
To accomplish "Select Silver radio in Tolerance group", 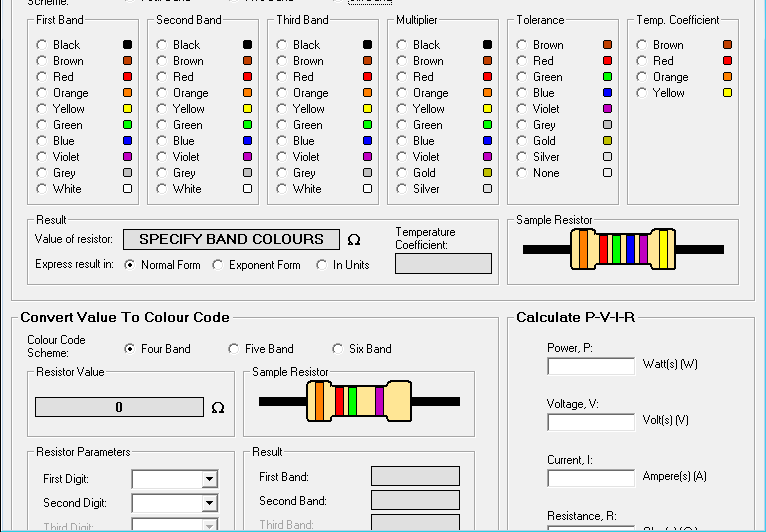I will [522, 157].
